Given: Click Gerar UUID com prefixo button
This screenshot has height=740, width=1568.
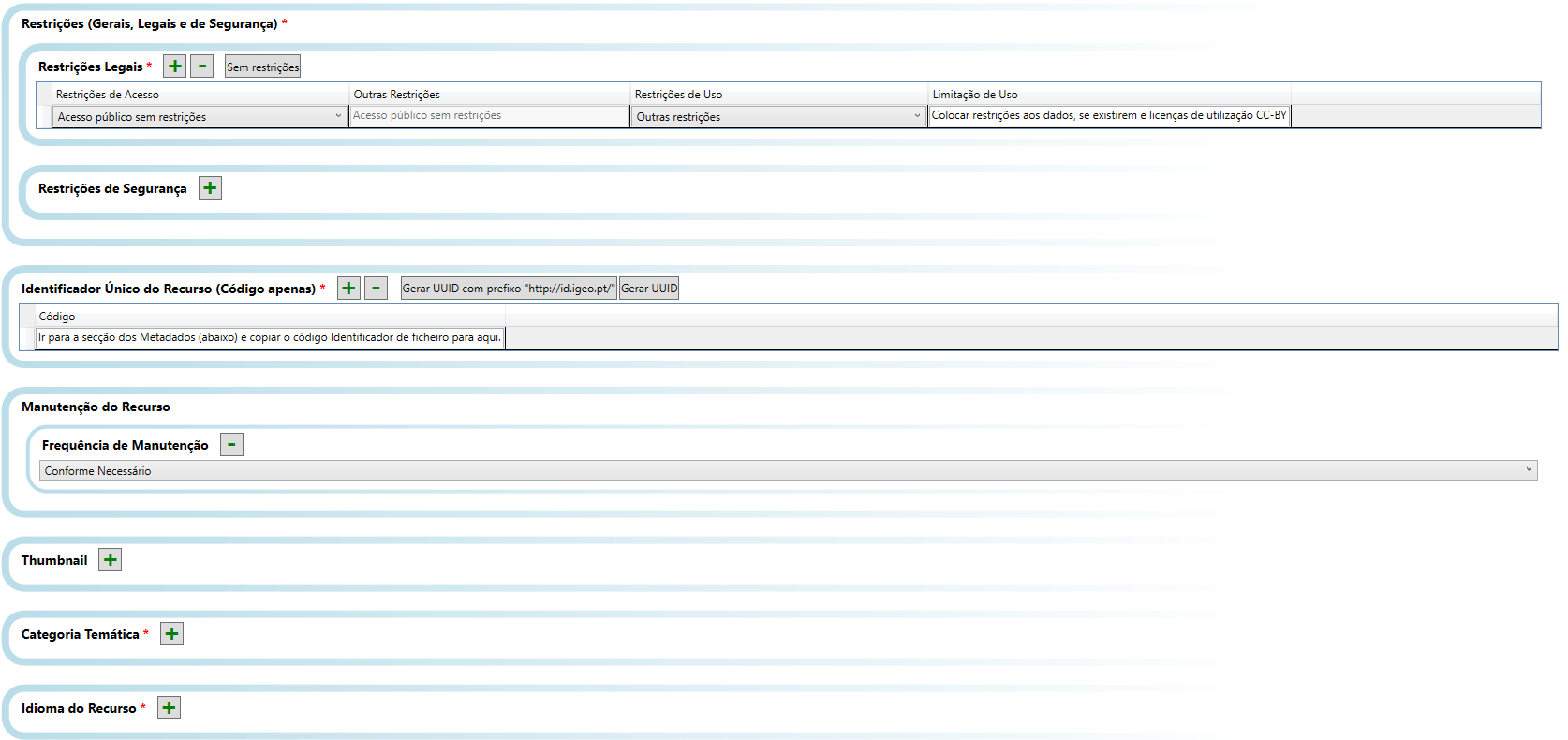Looking at the screenshot, I should click(509, 289).
